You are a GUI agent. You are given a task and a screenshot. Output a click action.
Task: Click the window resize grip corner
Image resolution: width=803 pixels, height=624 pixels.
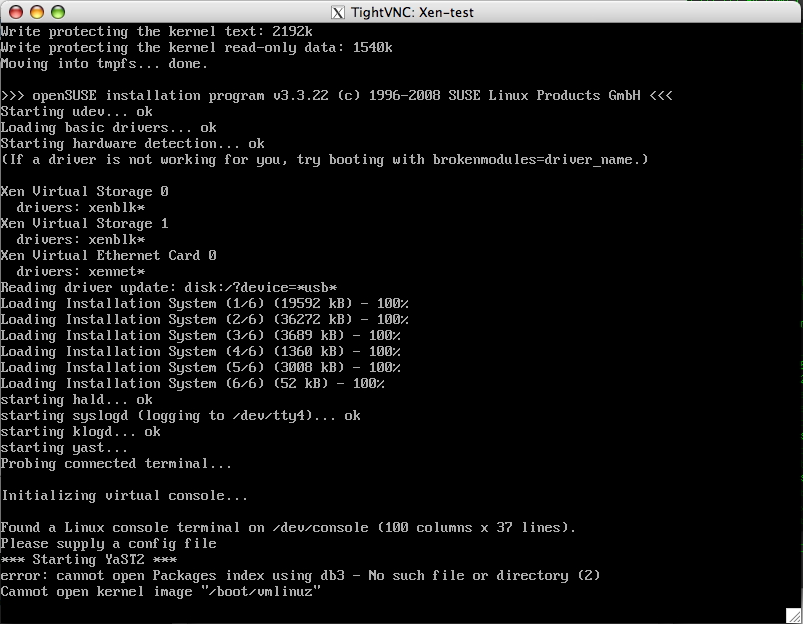tap(793, 615)
